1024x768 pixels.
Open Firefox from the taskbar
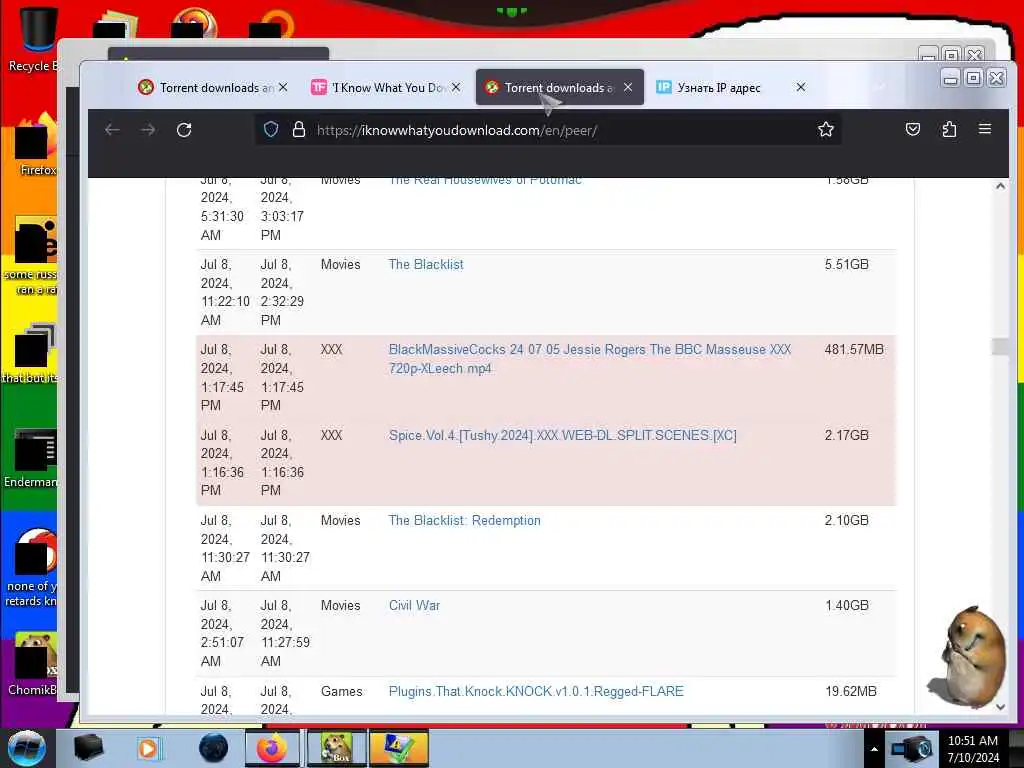(x=272, y=748)
